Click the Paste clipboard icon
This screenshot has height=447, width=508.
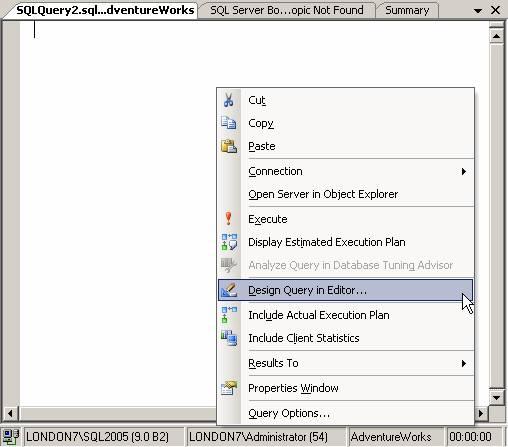tap(229, 146)
